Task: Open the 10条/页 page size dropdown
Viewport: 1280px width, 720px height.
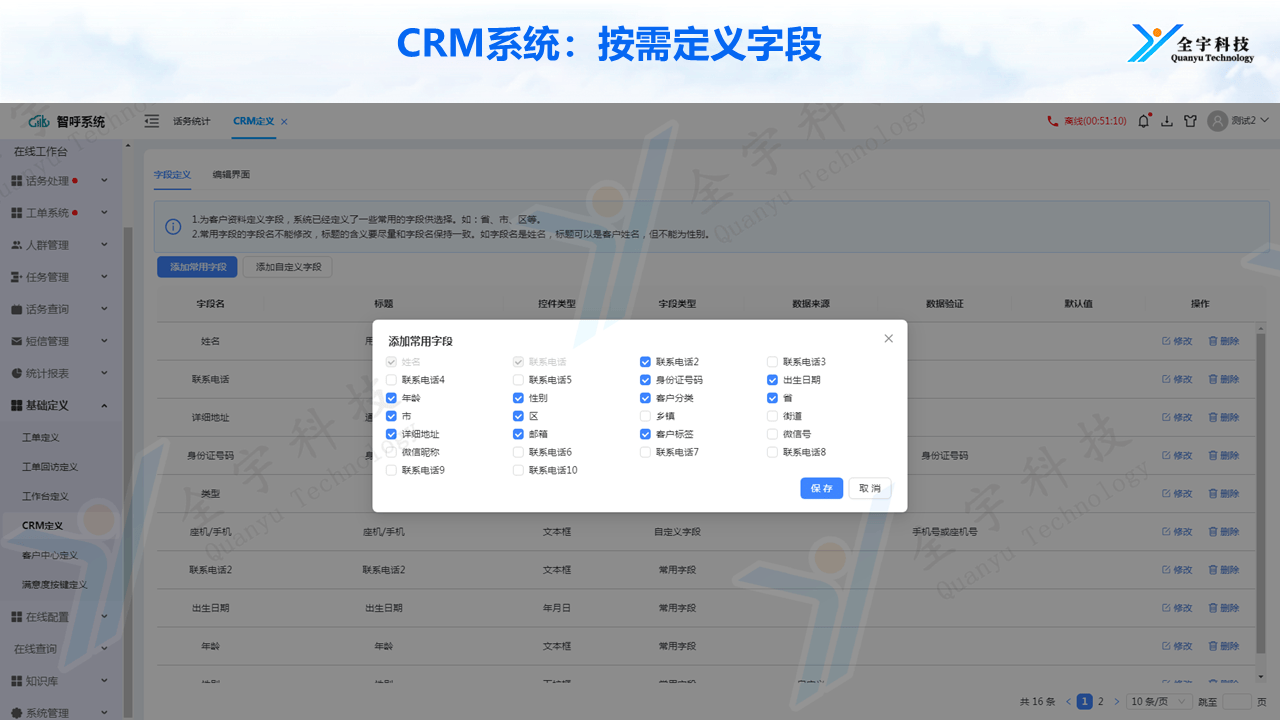Action: pyautogui.click(x=1160, y=702)
